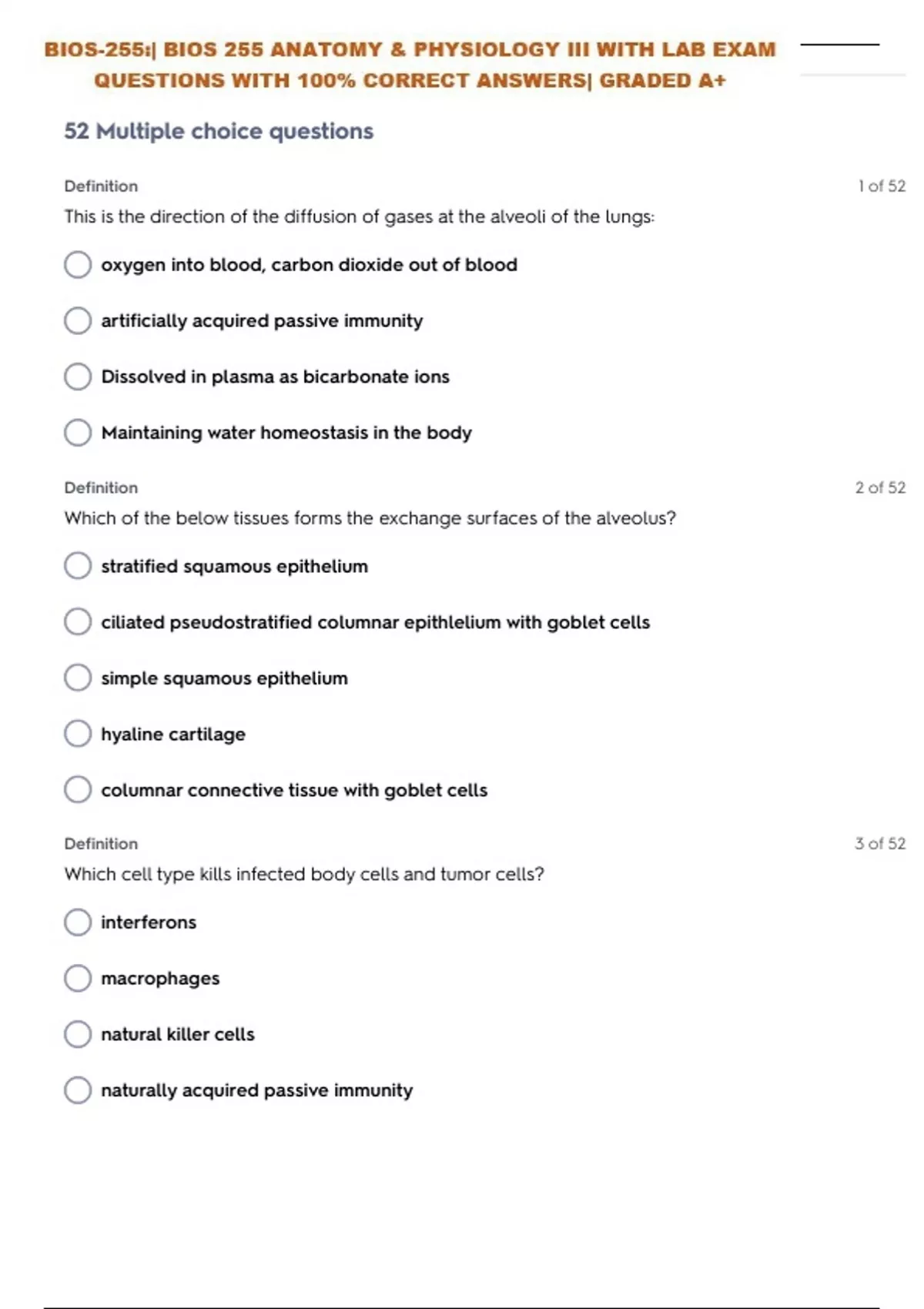Image resolution: width=924 pixels, height=1309 pixels.
Task: Pick 'natural killer cells' option
Action: tap(78, 1035)
